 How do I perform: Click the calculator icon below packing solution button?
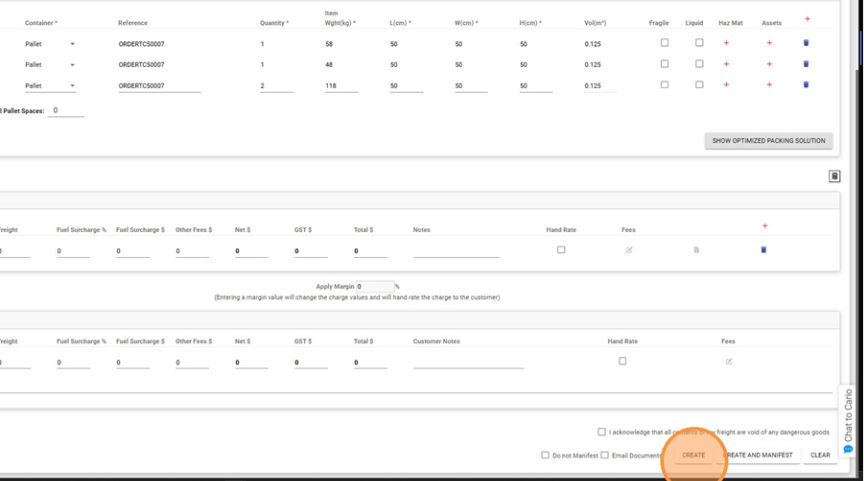pos(834,176)
